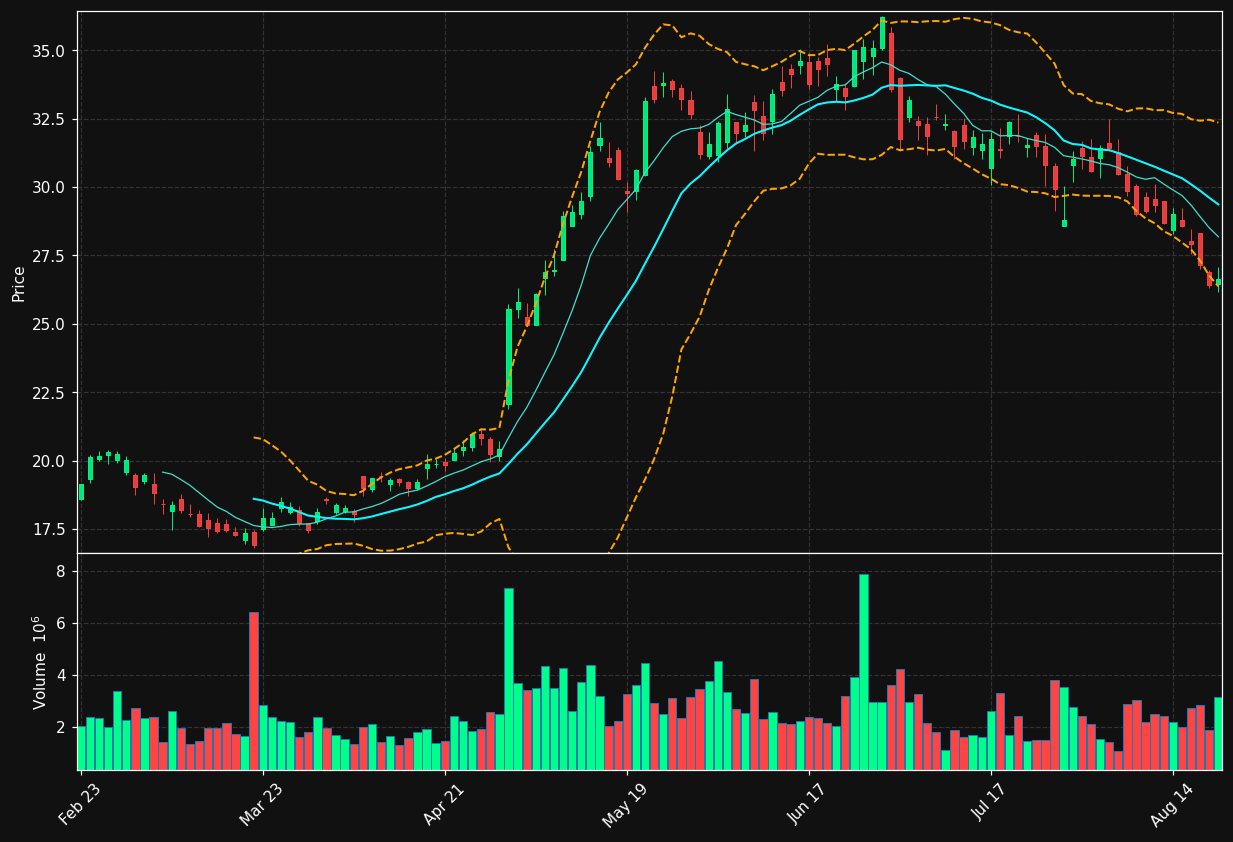Image resolution: width=1233 pixels, height=842 pixels.
Task: Click the 32.5 price axis label
Action: [50, 119]
